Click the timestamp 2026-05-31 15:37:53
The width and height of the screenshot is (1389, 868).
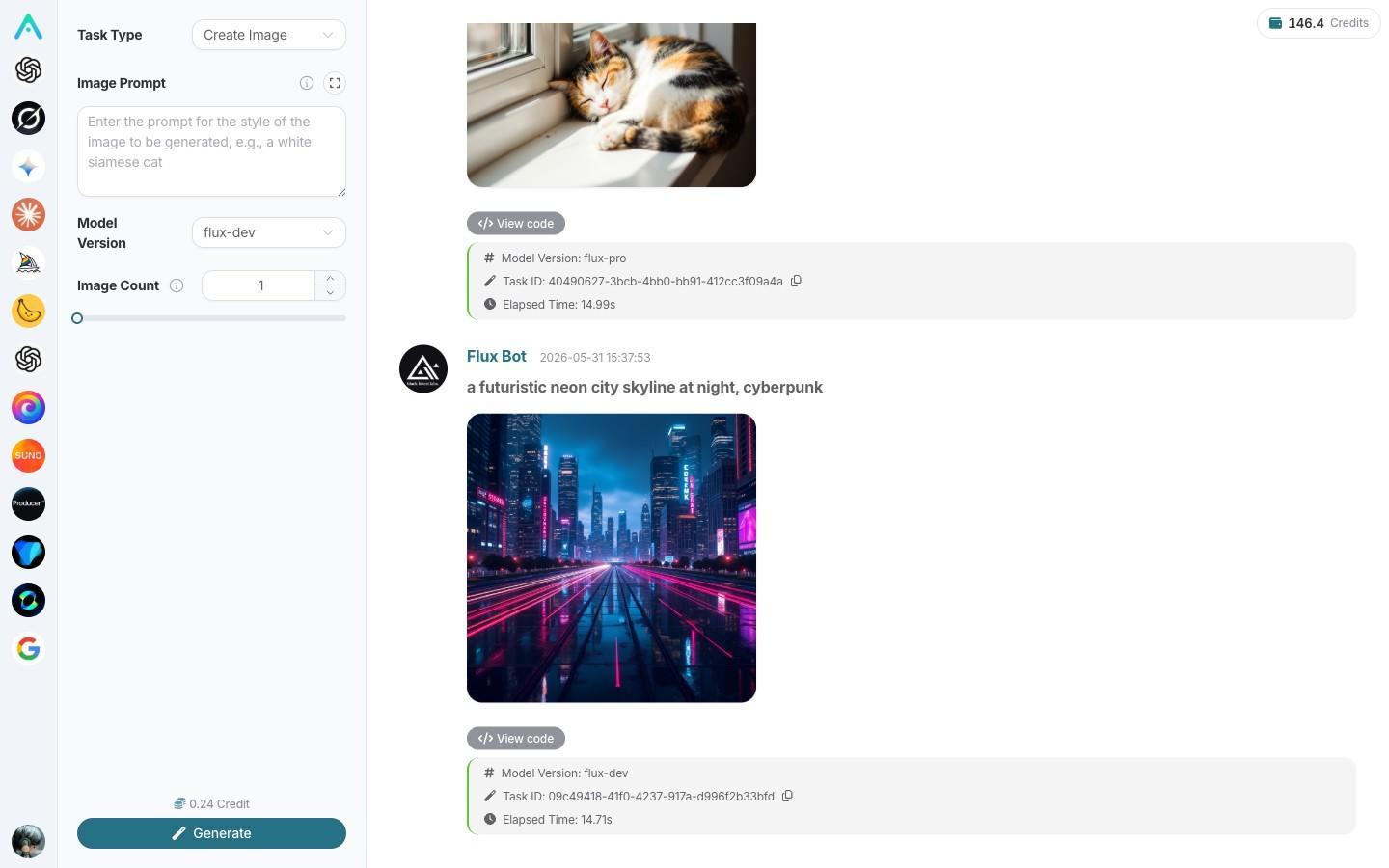pos(595,357)
